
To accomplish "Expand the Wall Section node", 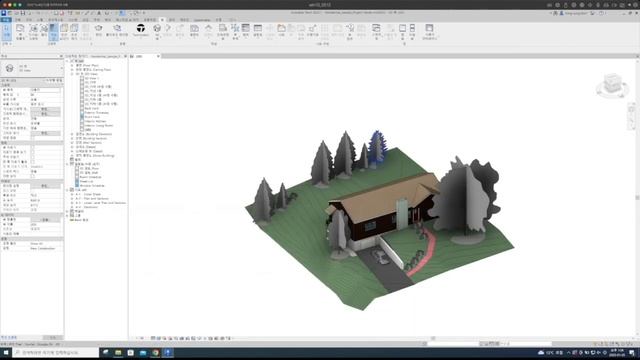I will click(72, 143).
